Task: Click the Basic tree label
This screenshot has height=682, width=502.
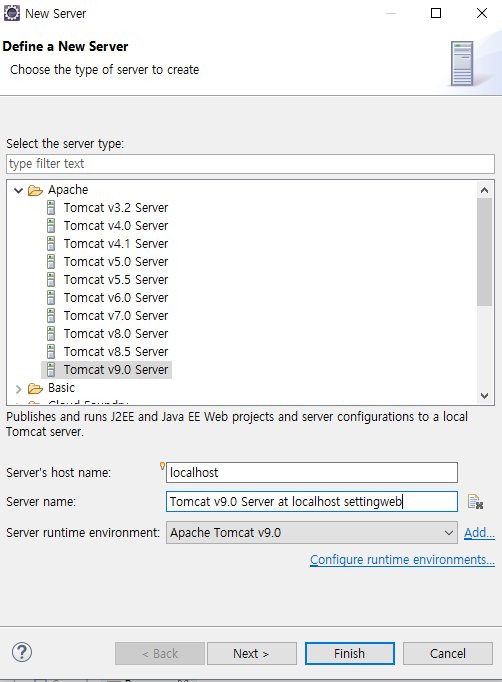Action: pos(61,388)
